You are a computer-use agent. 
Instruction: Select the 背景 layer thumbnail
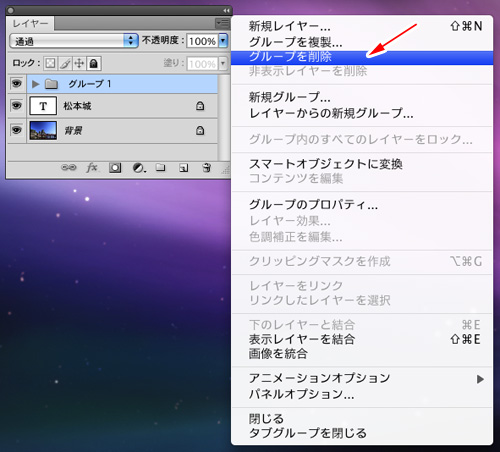coord(43,130)
